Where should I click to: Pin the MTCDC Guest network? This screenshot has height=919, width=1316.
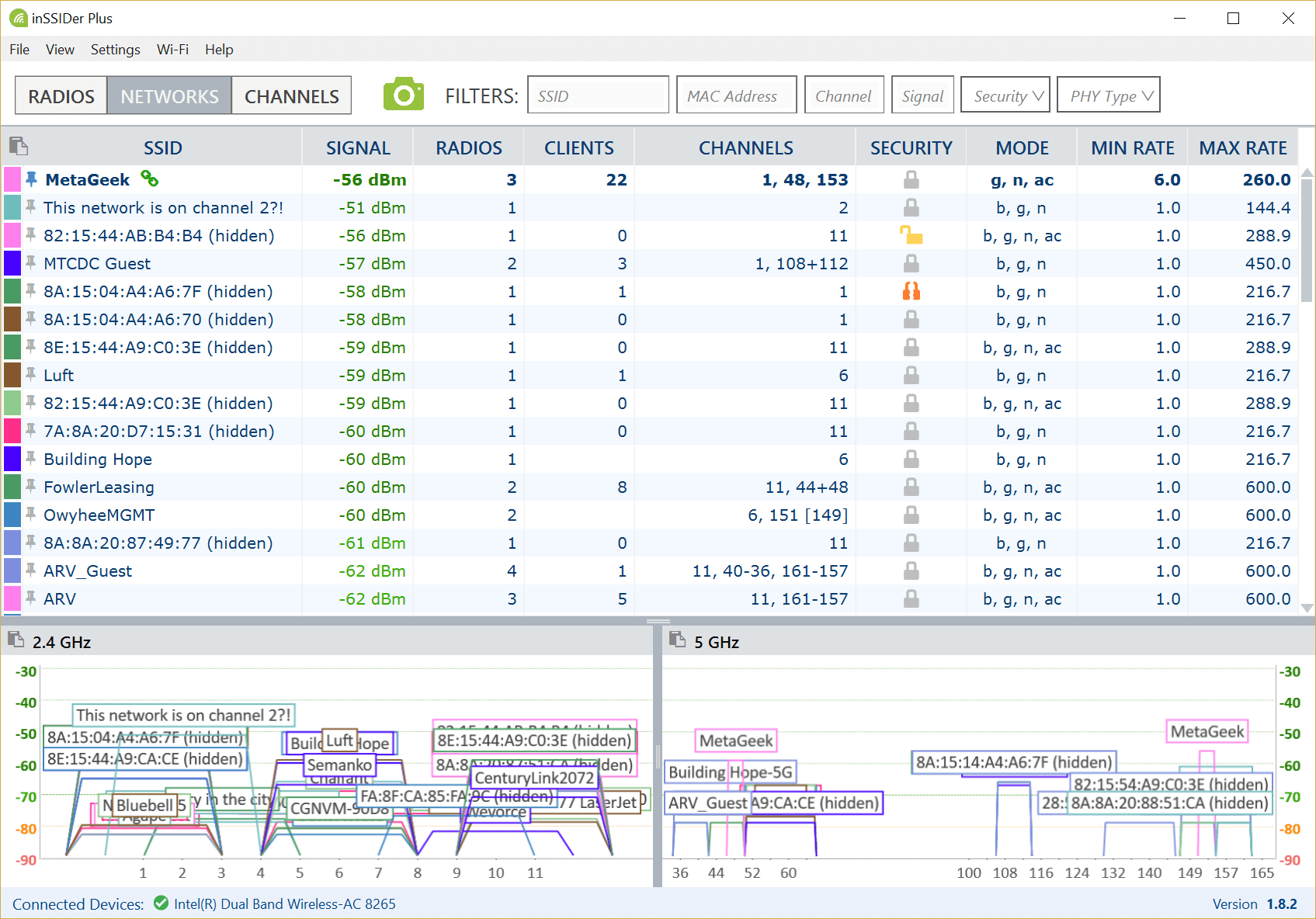pyautogui.click(x=31, y=262)
